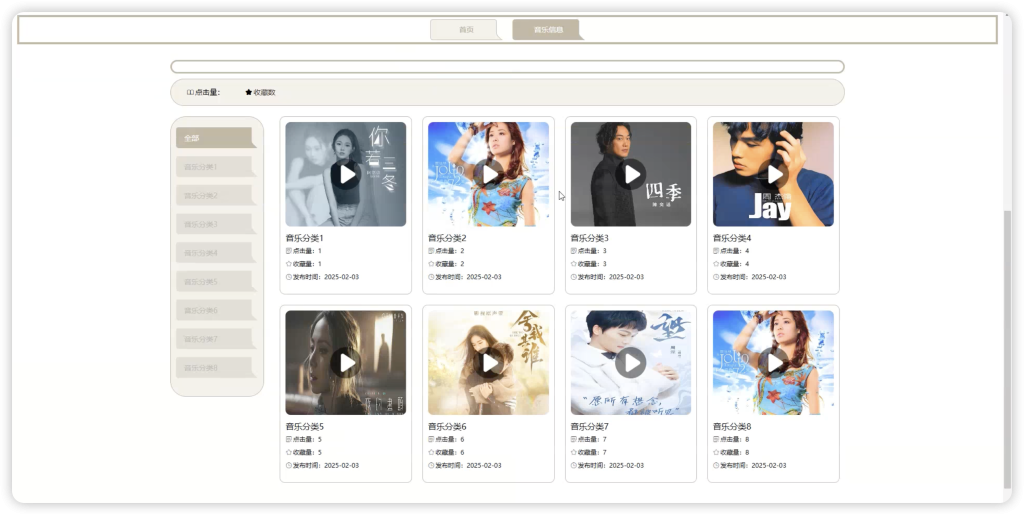Click the 发布时间 clock icon in card 音乐分类5

click(x=289, y=465)
